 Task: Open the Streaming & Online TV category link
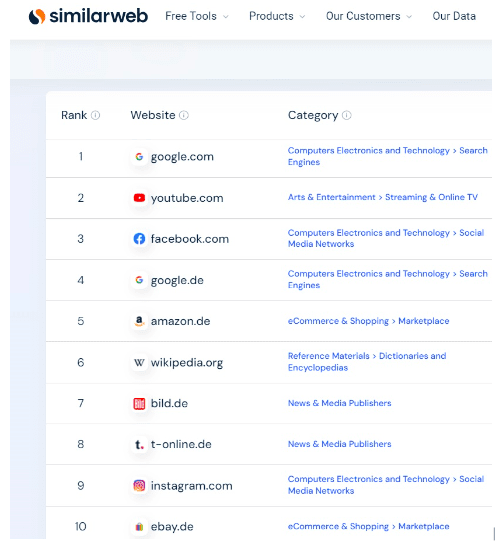coord(431,197)
